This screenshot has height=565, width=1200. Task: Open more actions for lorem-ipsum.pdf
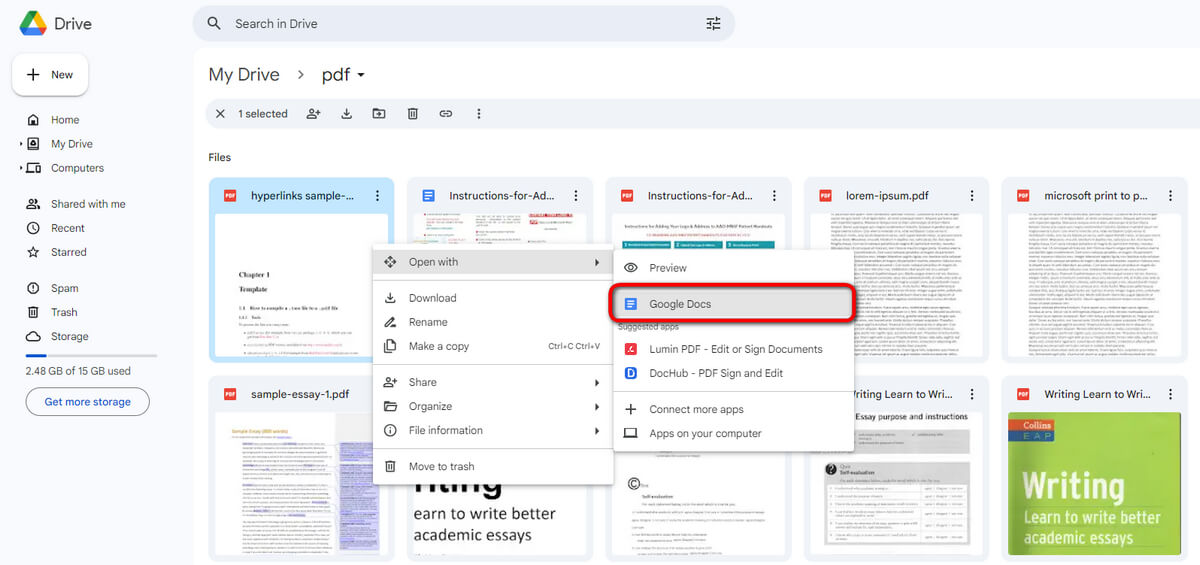click(971, 196)
